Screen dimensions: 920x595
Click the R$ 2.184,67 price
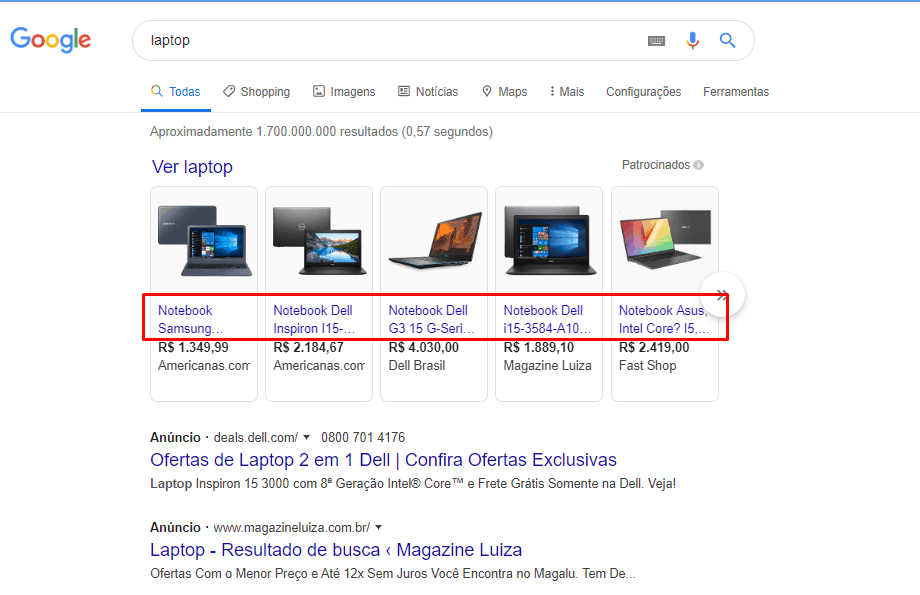point(308,347)
